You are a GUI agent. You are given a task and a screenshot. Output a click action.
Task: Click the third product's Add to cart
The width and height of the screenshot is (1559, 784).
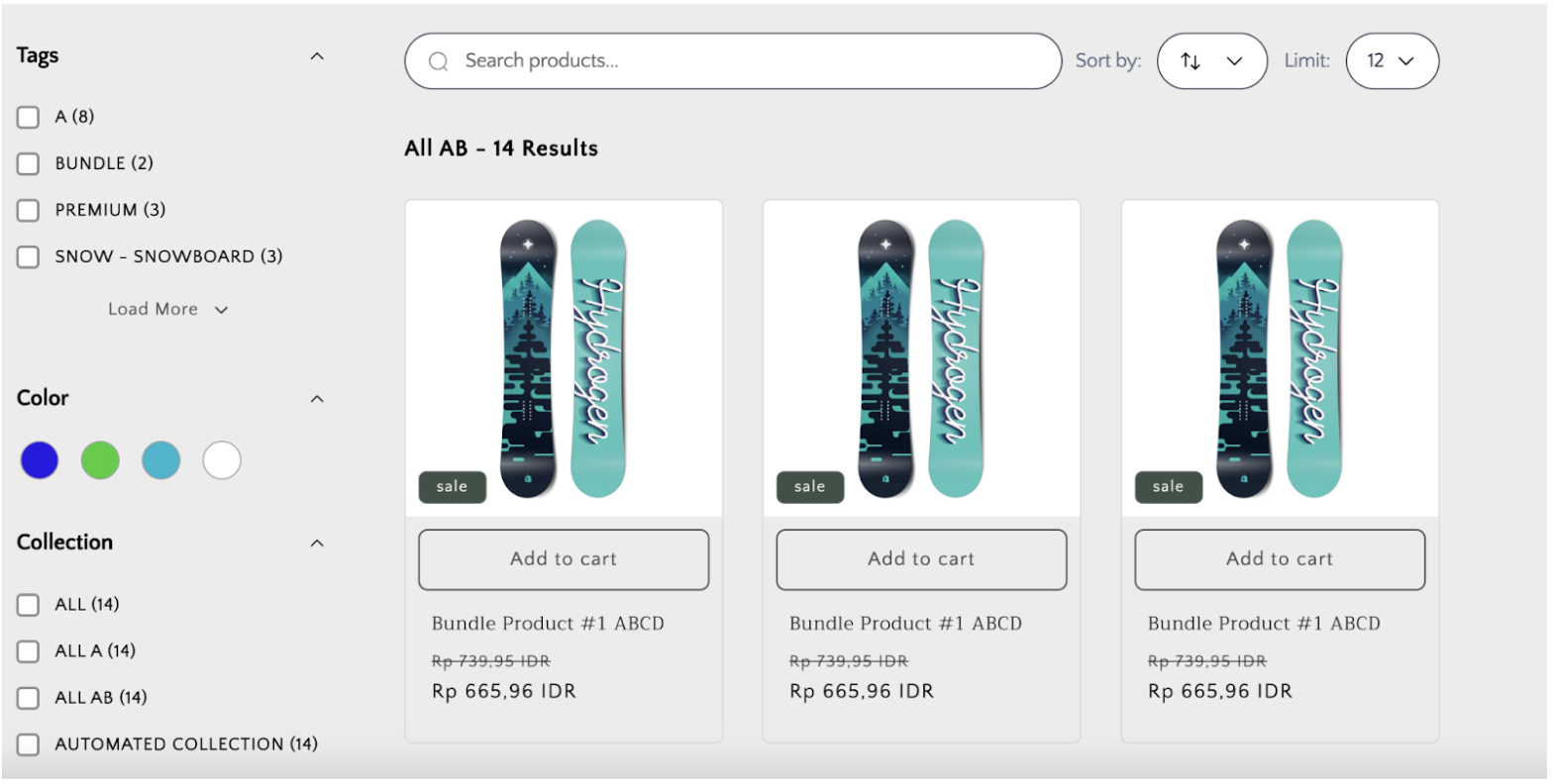pos(1279,559)
